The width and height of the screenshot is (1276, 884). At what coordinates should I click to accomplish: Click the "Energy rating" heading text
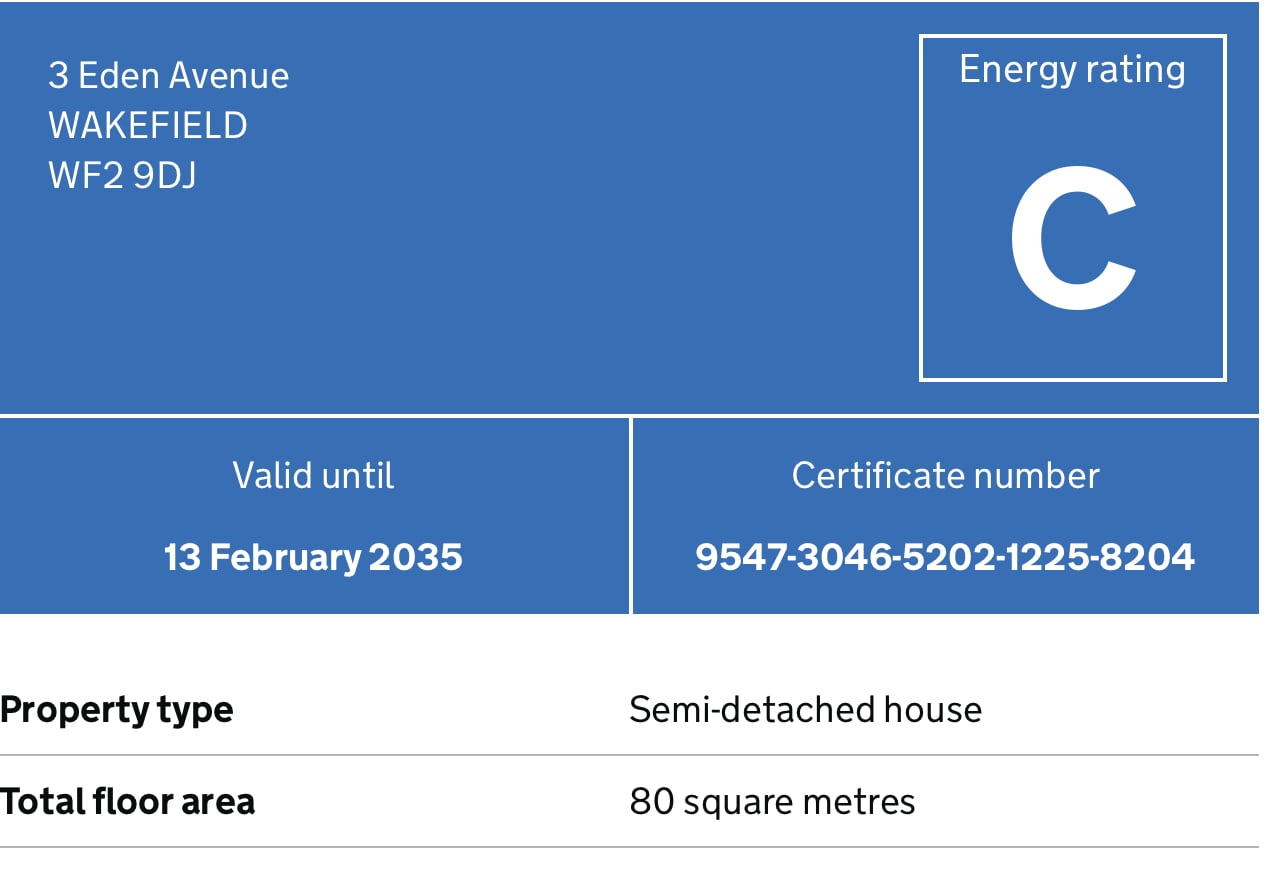click(x=1072, y=69)
